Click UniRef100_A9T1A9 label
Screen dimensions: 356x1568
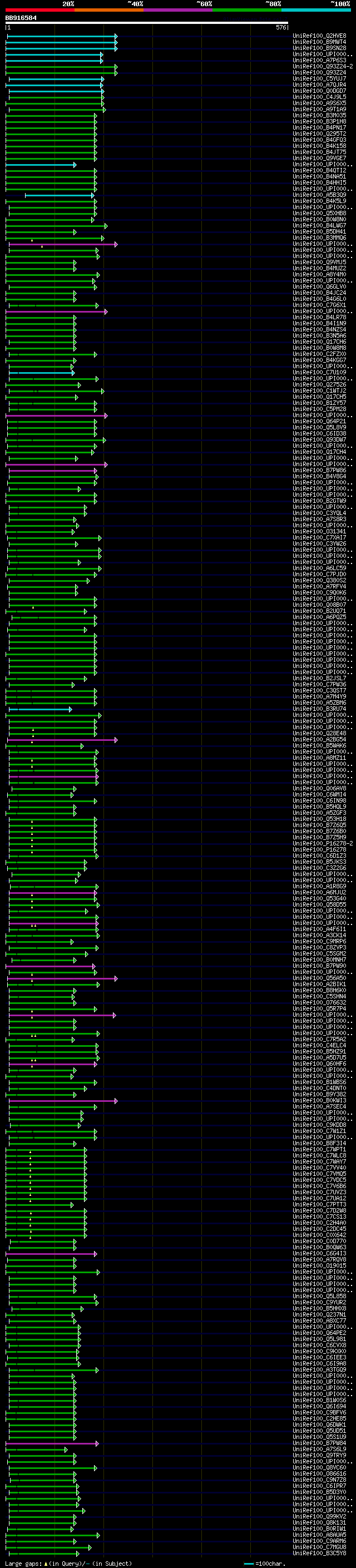click(x=319, y=109)
